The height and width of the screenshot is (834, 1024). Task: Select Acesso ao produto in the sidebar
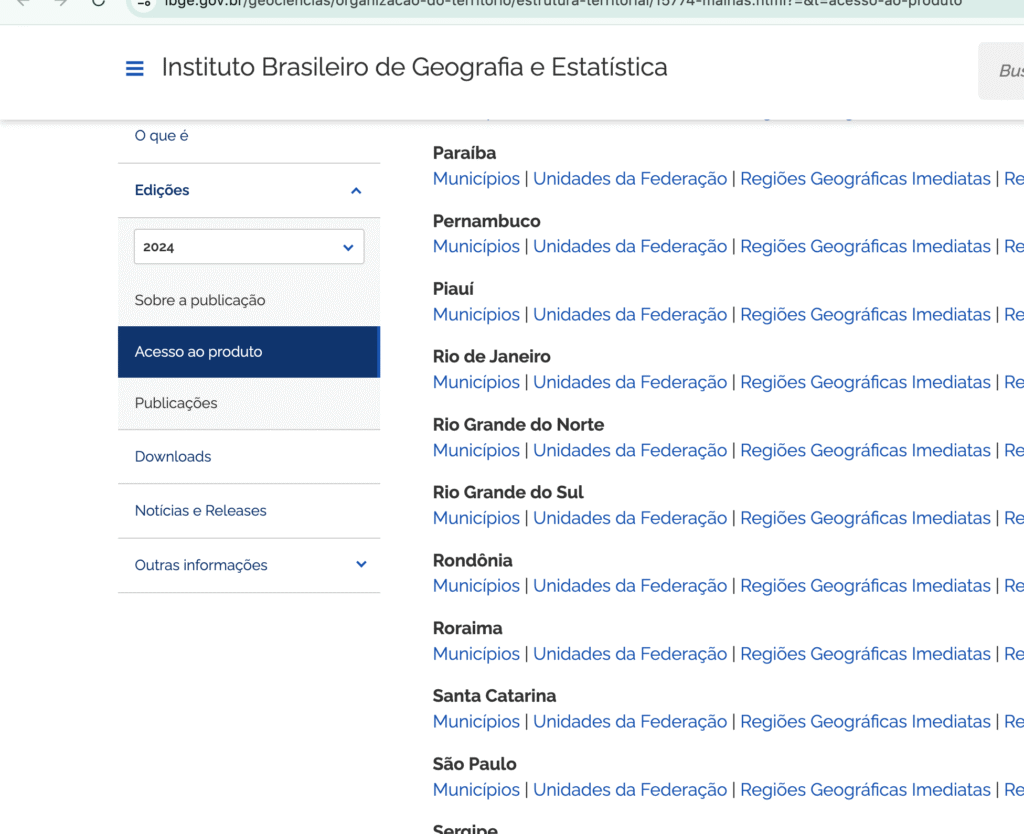point(249,352)
